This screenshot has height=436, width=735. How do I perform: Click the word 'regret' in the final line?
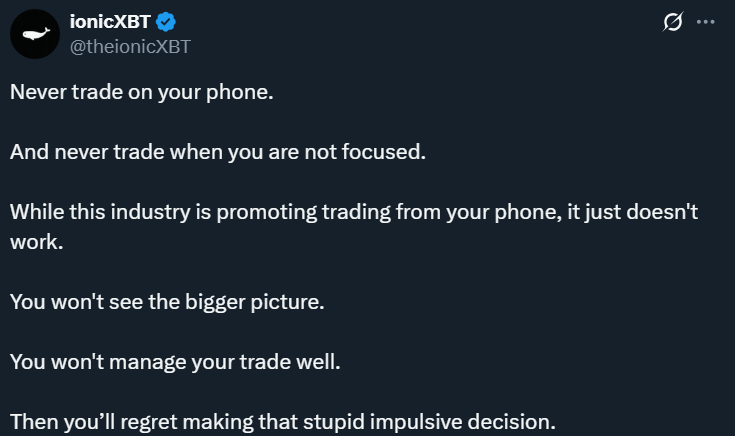pos(149,422)
